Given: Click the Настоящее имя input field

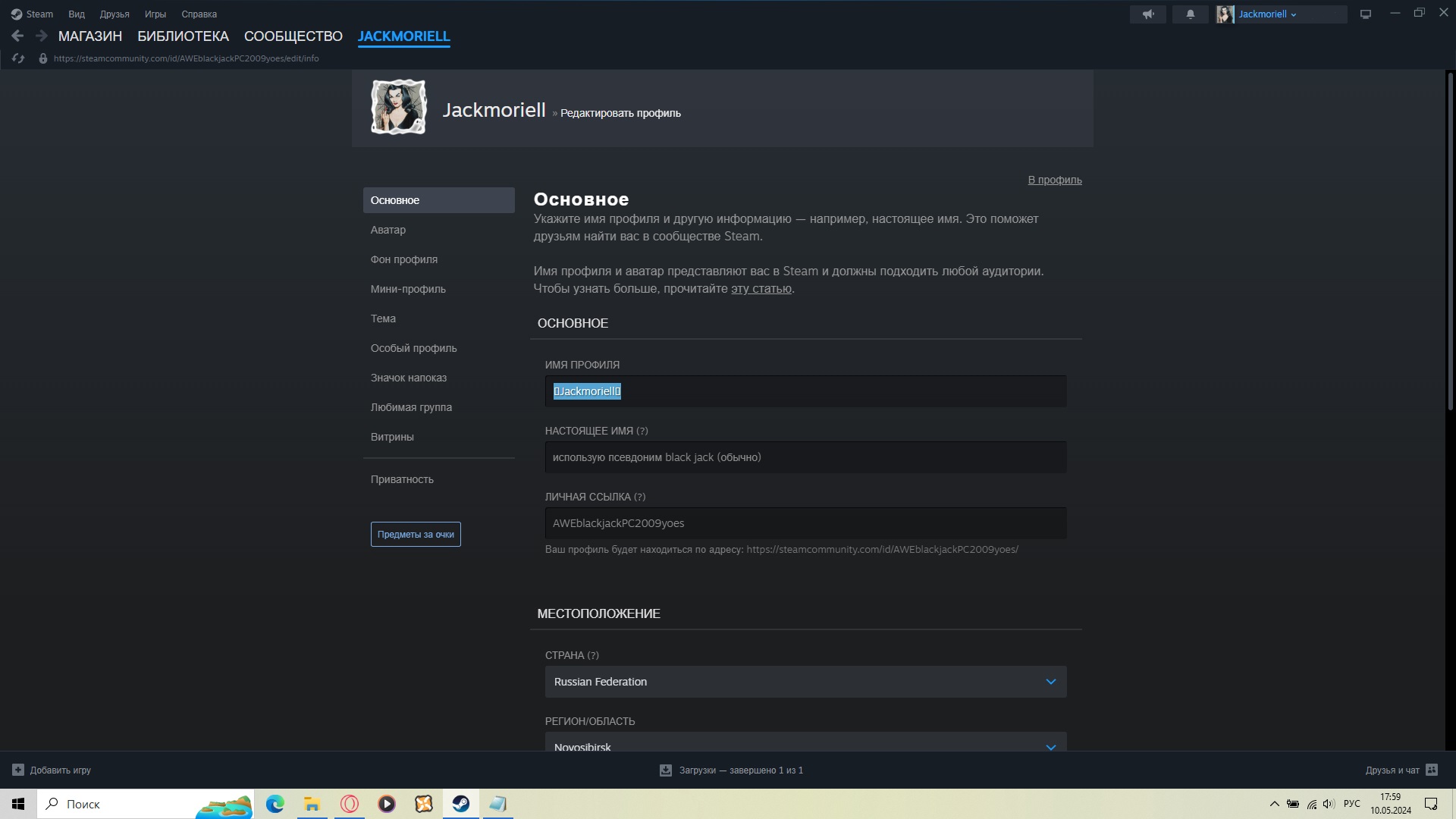Looking at the screenshot, I should (x=805, y=457).
